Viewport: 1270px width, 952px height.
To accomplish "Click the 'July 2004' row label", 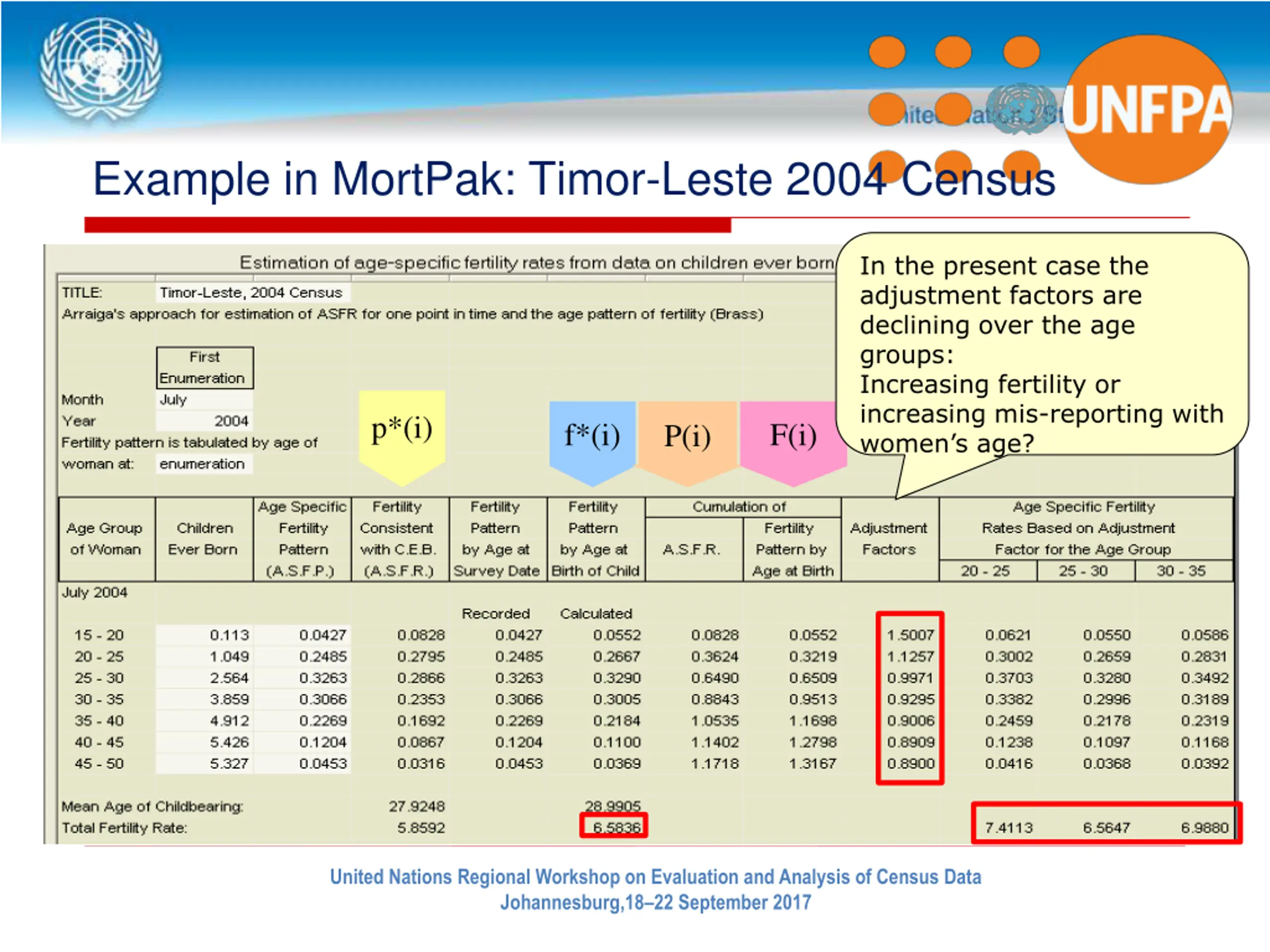I will pos(95,592).
